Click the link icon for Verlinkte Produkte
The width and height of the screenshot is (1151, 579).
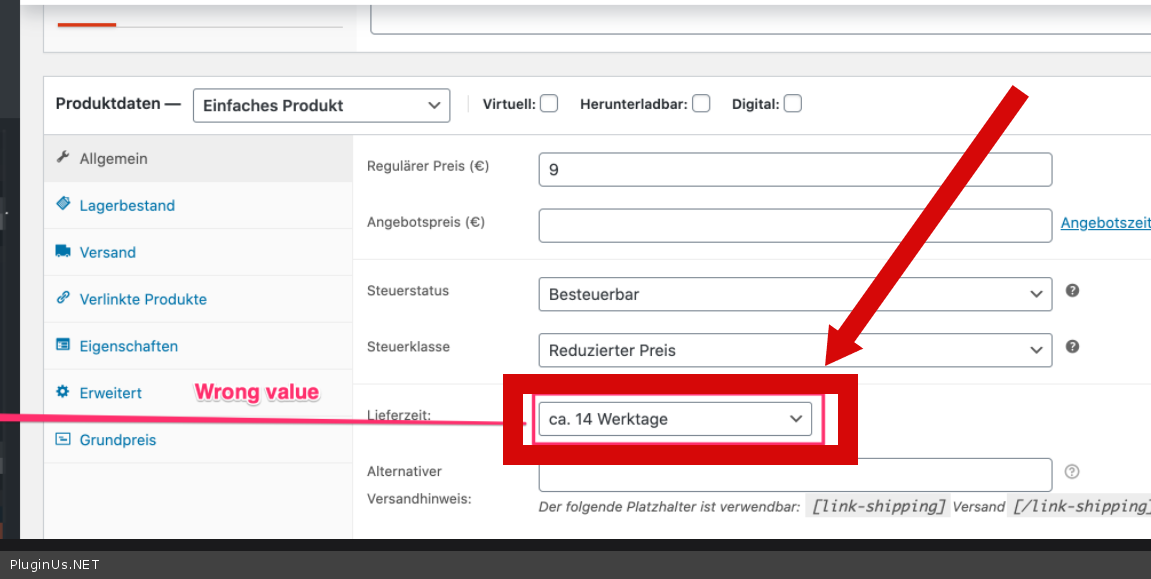tap(63, 298)
